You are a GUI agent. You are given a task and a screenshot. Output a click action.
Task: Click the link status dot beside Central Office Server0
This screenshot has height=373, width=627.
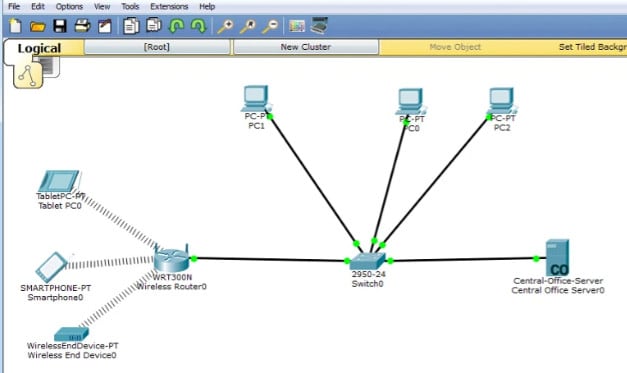click(536, 259)
